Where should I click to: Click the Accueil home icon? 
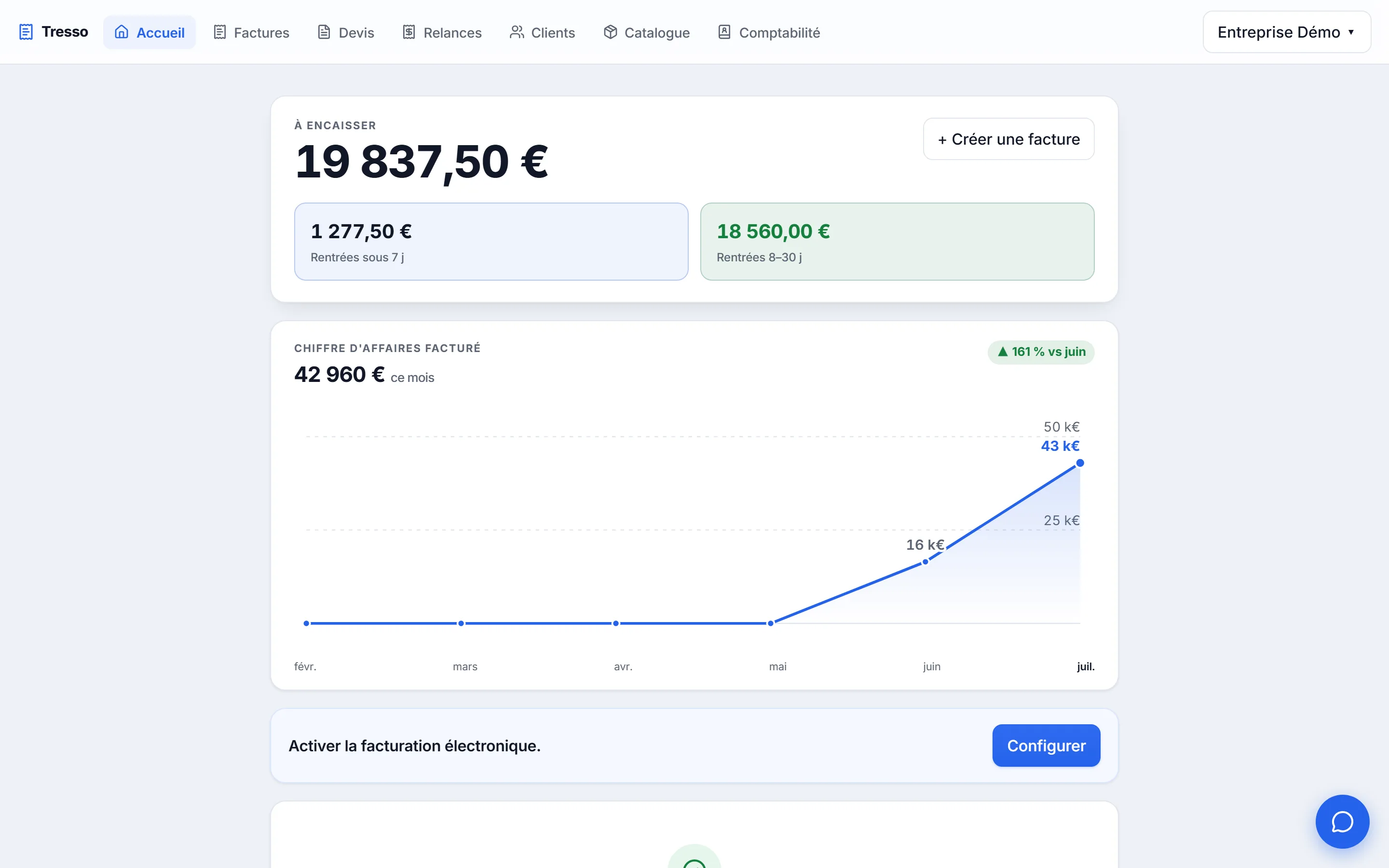click(121, 31)
